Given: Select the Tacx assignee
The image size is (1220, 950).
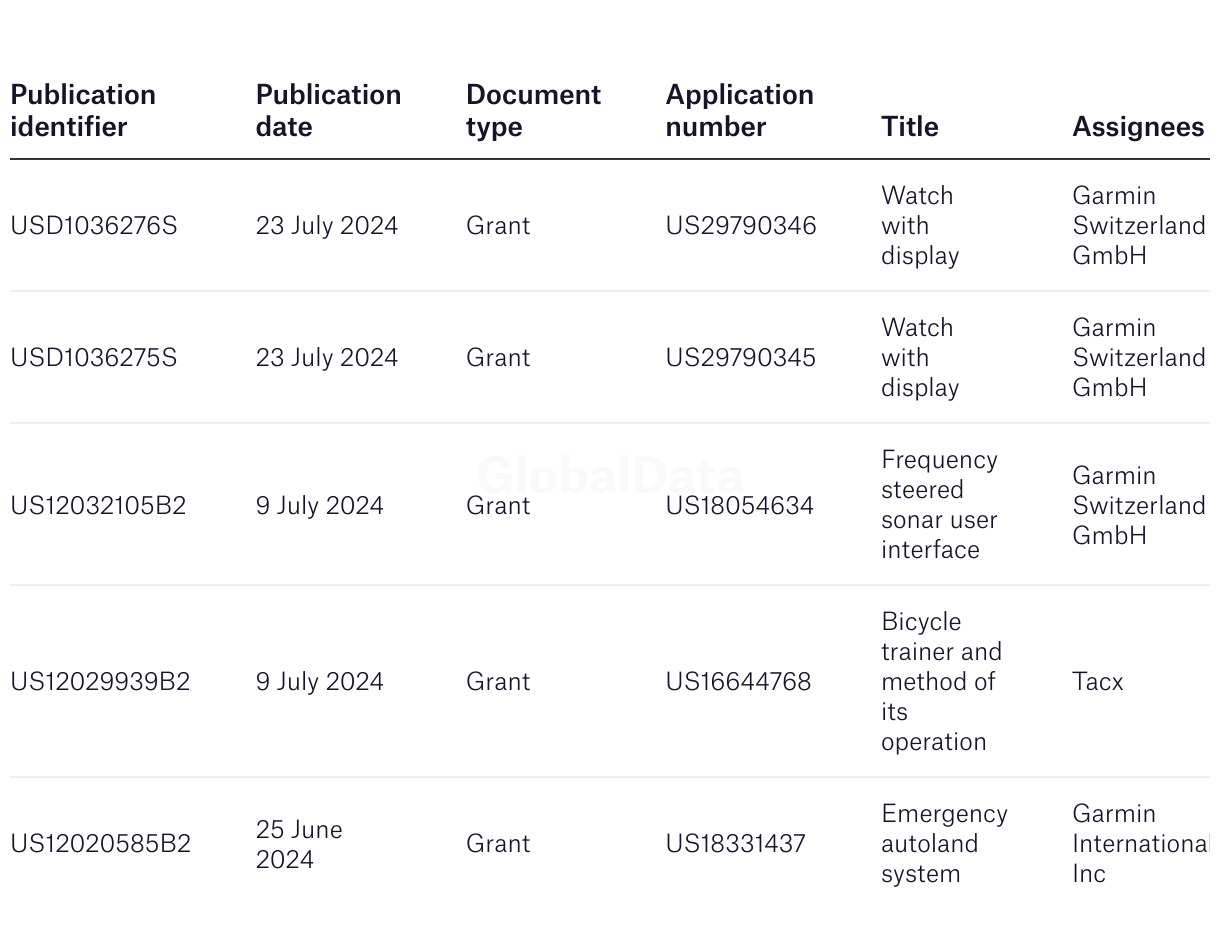Looking at the screenshot, I should pyautogui.click(x=1097, y=682).
